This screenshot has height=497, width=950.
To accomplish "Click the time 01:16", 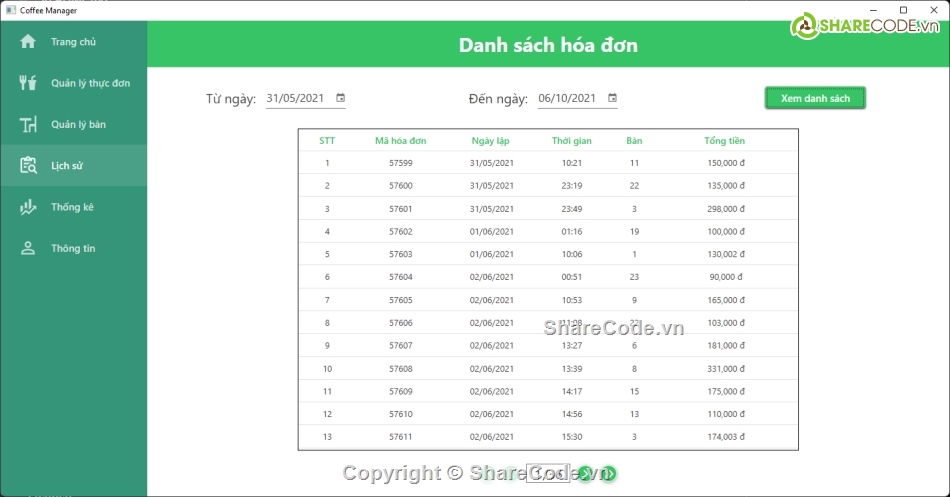I will click(x=571, y=232).
